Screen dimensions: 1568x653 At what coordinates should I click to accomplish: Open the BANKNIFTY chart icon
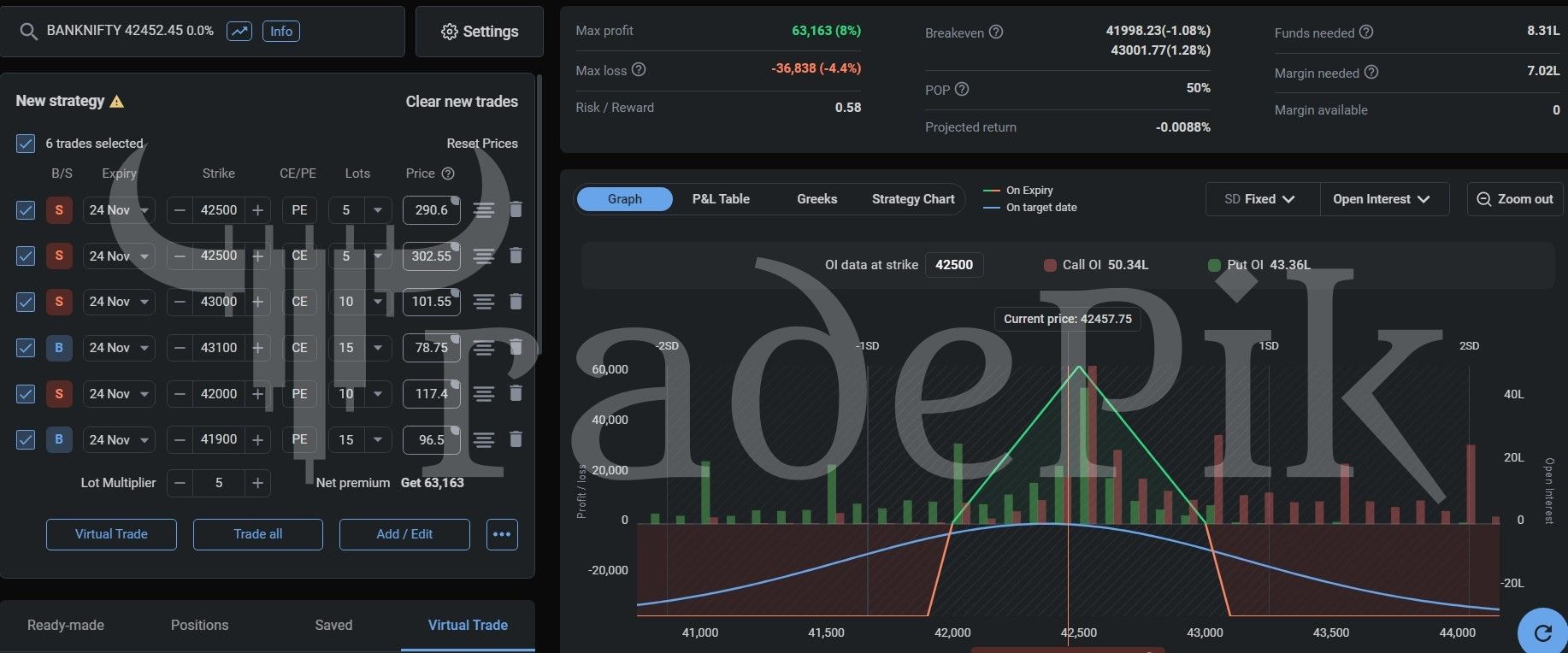[x=239, y=32]
